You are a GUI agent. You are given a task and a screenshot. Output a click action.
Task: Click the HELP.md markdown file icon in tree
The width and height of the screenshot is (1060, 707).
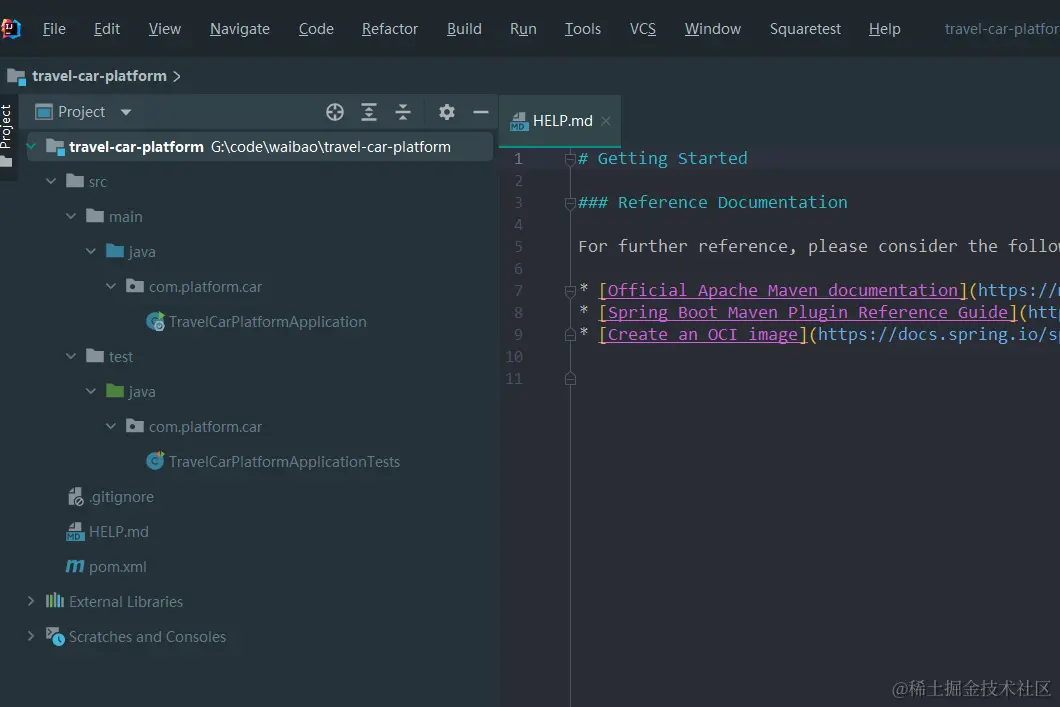pyautogui.click(x=75, y=532)
